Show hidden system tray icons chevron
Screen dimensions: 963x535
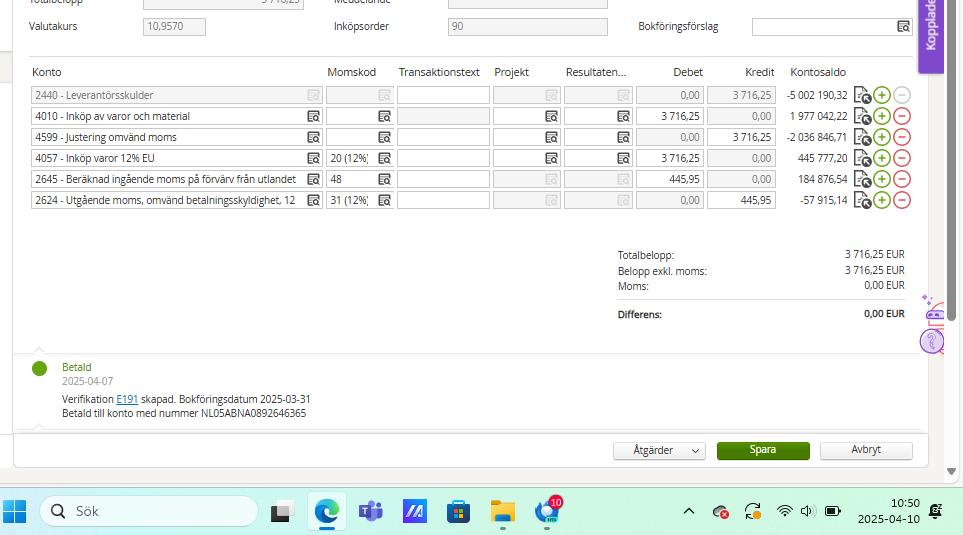689,511
